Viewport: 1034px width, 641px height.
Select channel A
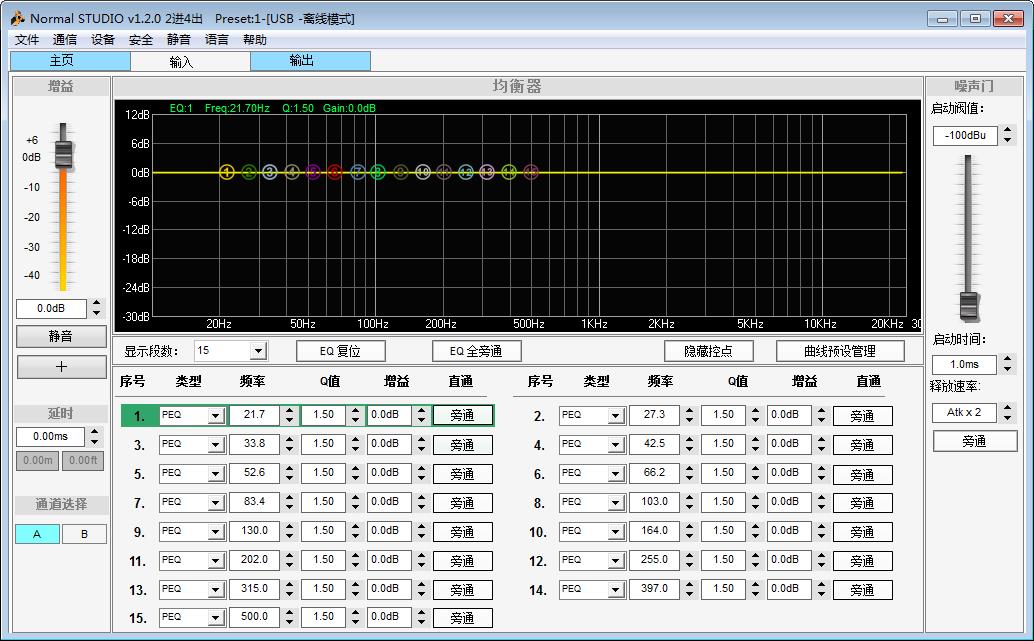click(x=38, y=534)
